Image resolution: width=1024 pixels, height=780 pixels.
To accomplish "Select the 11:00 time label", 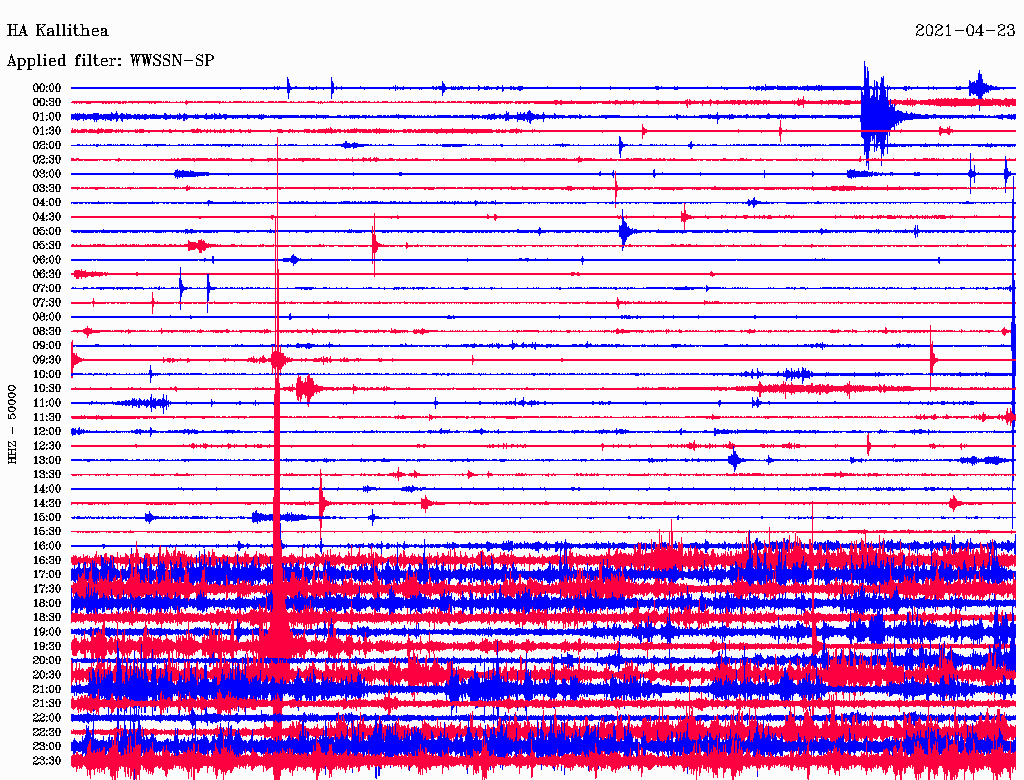I will [47, 404].
